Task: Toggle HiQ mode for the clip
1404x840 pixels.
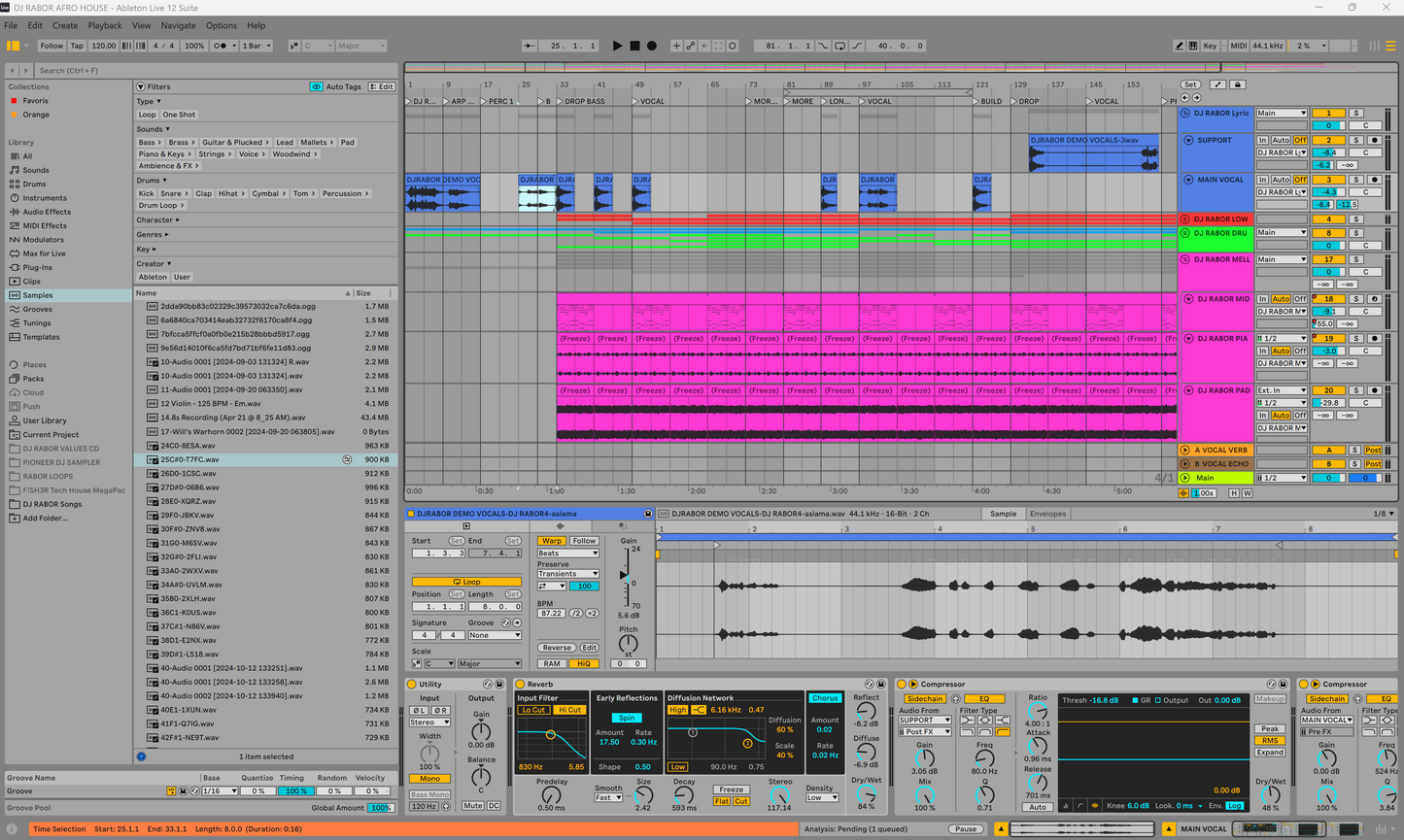Action: tap(583, 663)
